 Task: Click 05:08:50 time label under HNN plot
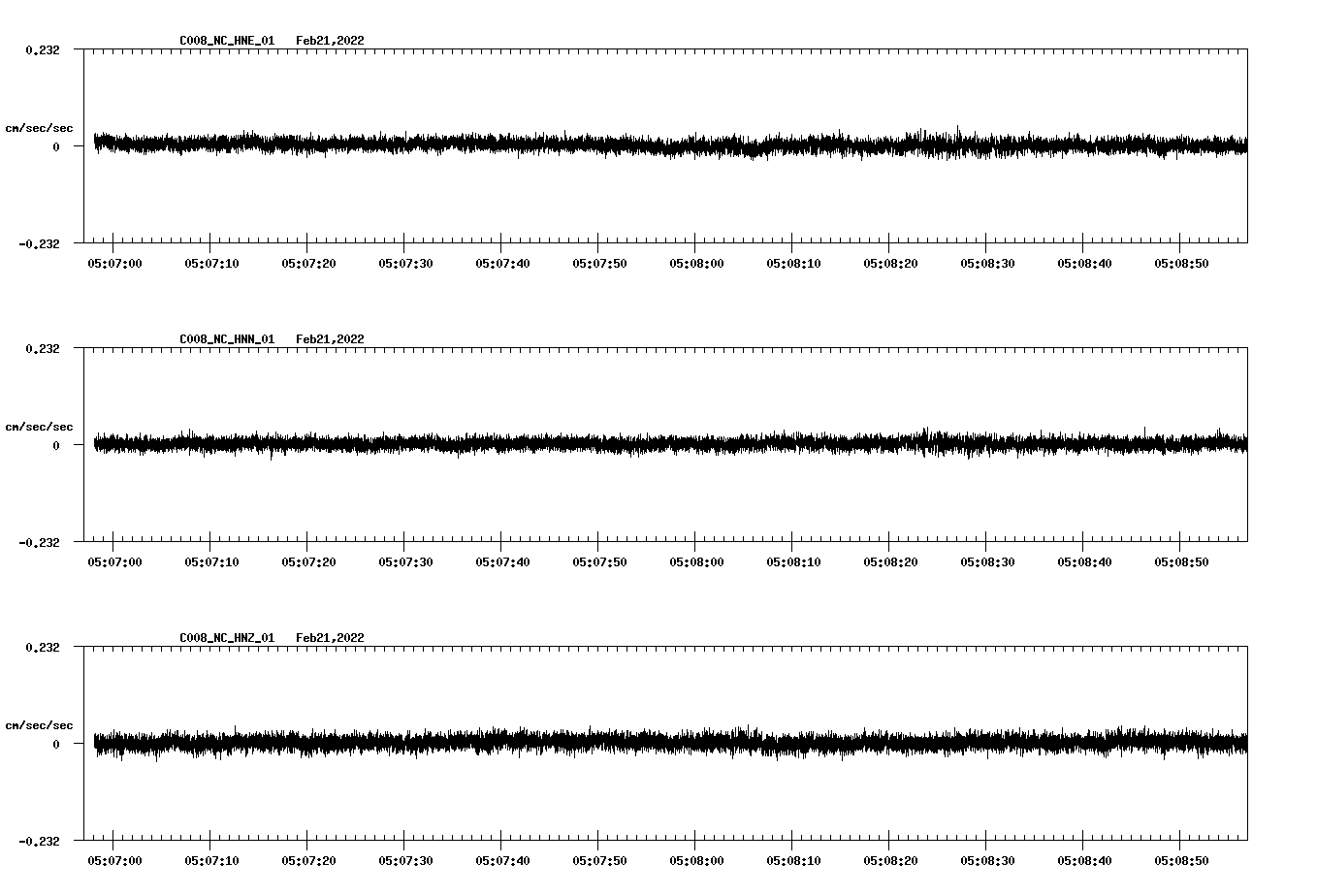point(1181,562)
